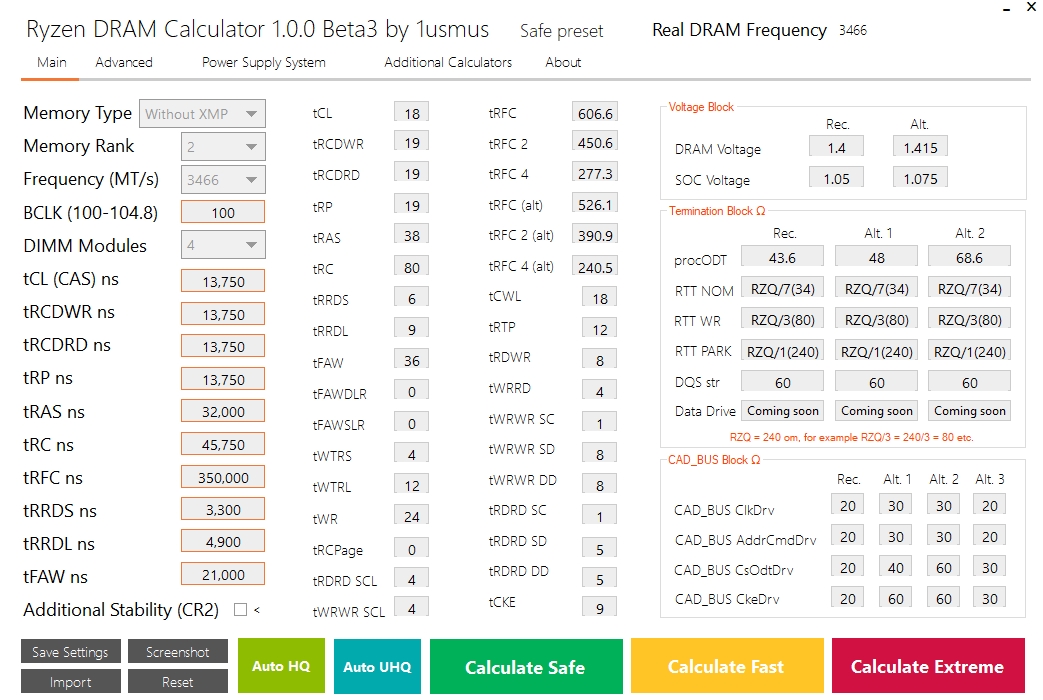Screen dimensions: 1043x700
Task: Select the recommended DQS str value 60
Action: (782, 383)
